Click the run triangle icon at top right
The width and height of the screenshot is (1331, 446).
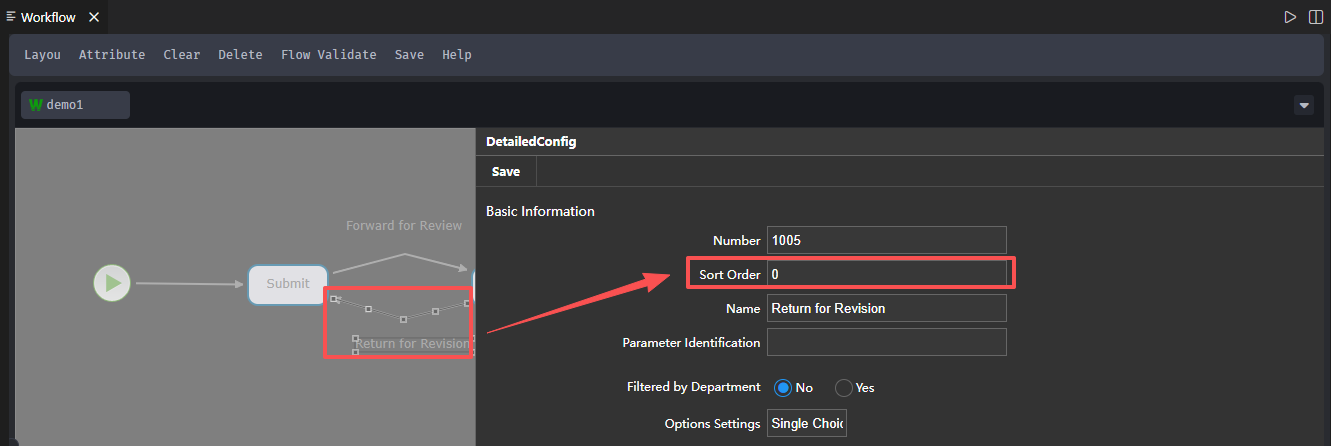coord(1290,17)
